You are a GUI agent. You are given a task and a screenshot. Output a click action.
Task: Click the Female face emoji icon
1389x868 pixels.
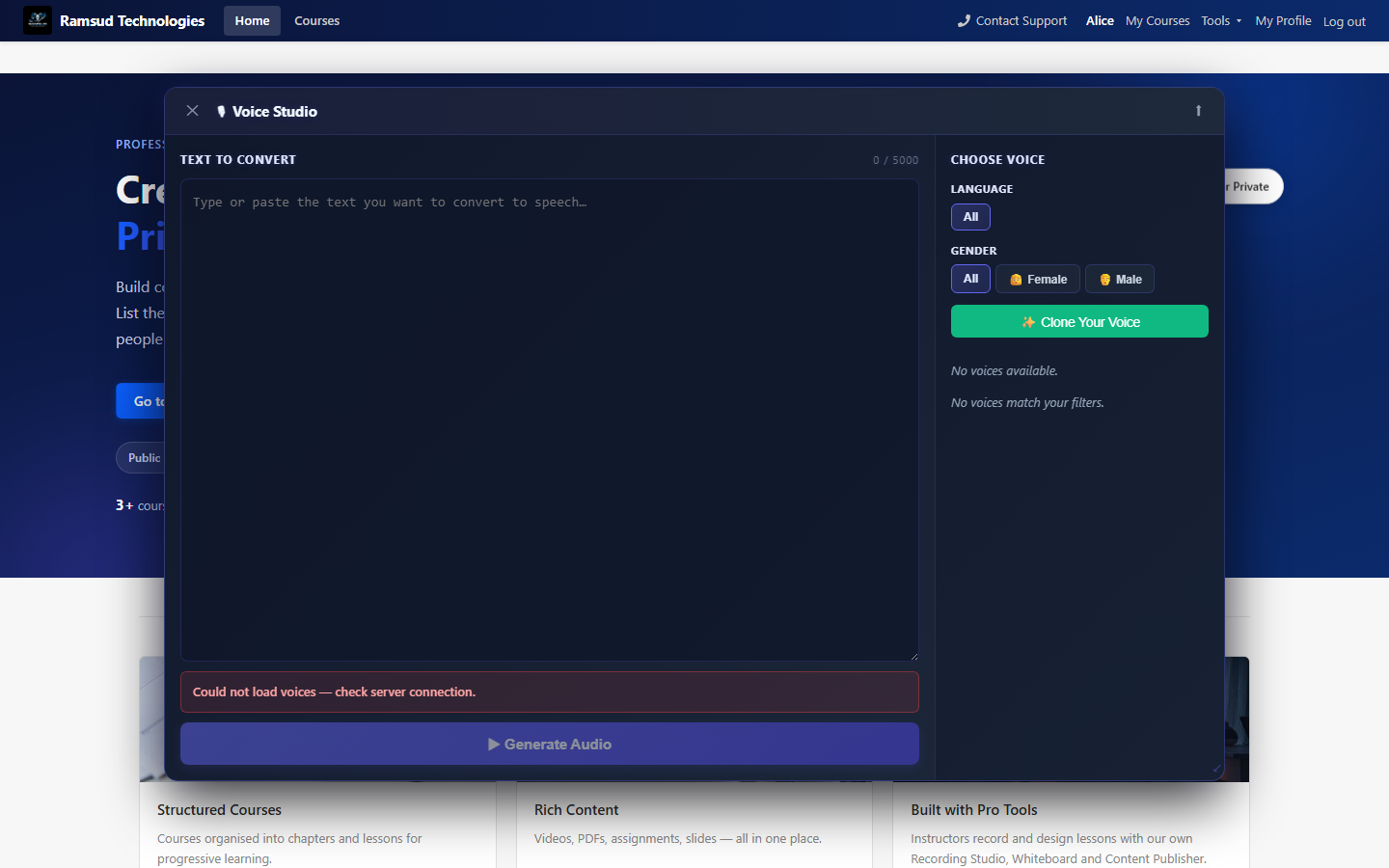(x=1016, y=280)
